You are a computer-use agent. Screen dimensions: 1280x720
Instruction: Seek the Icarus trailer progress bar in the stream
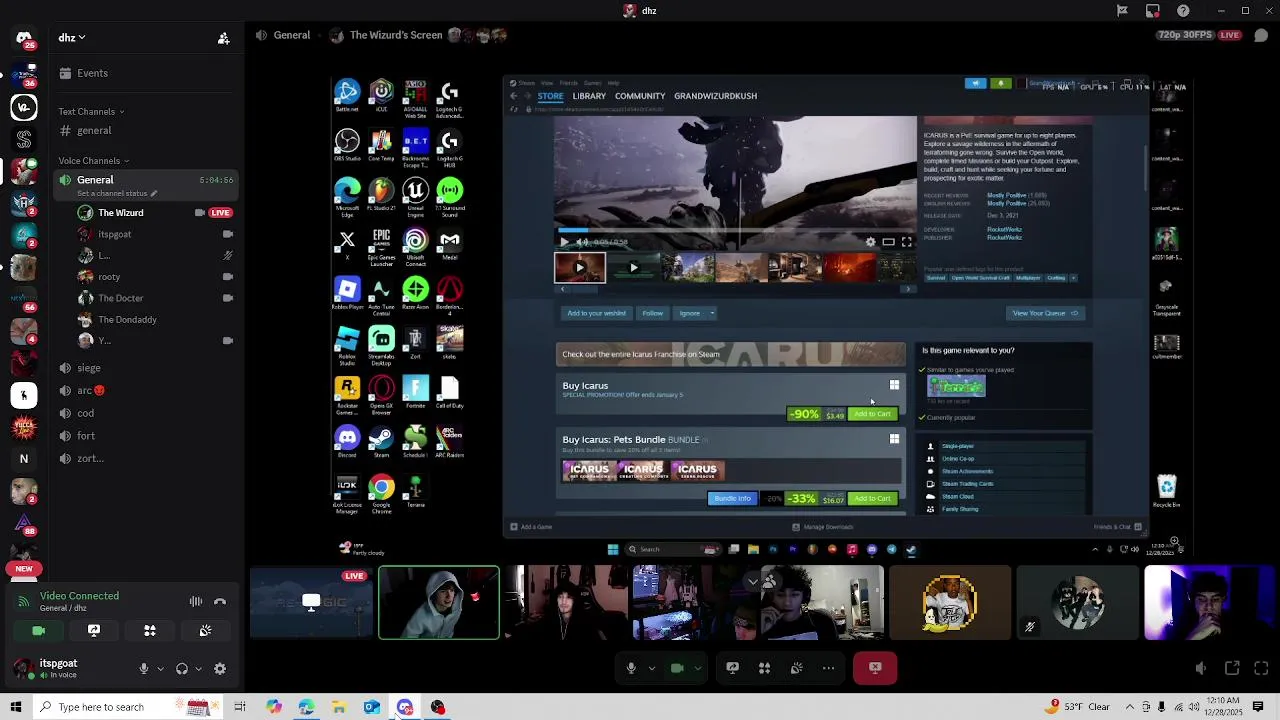pyautogui.click(x=735, y=229)
